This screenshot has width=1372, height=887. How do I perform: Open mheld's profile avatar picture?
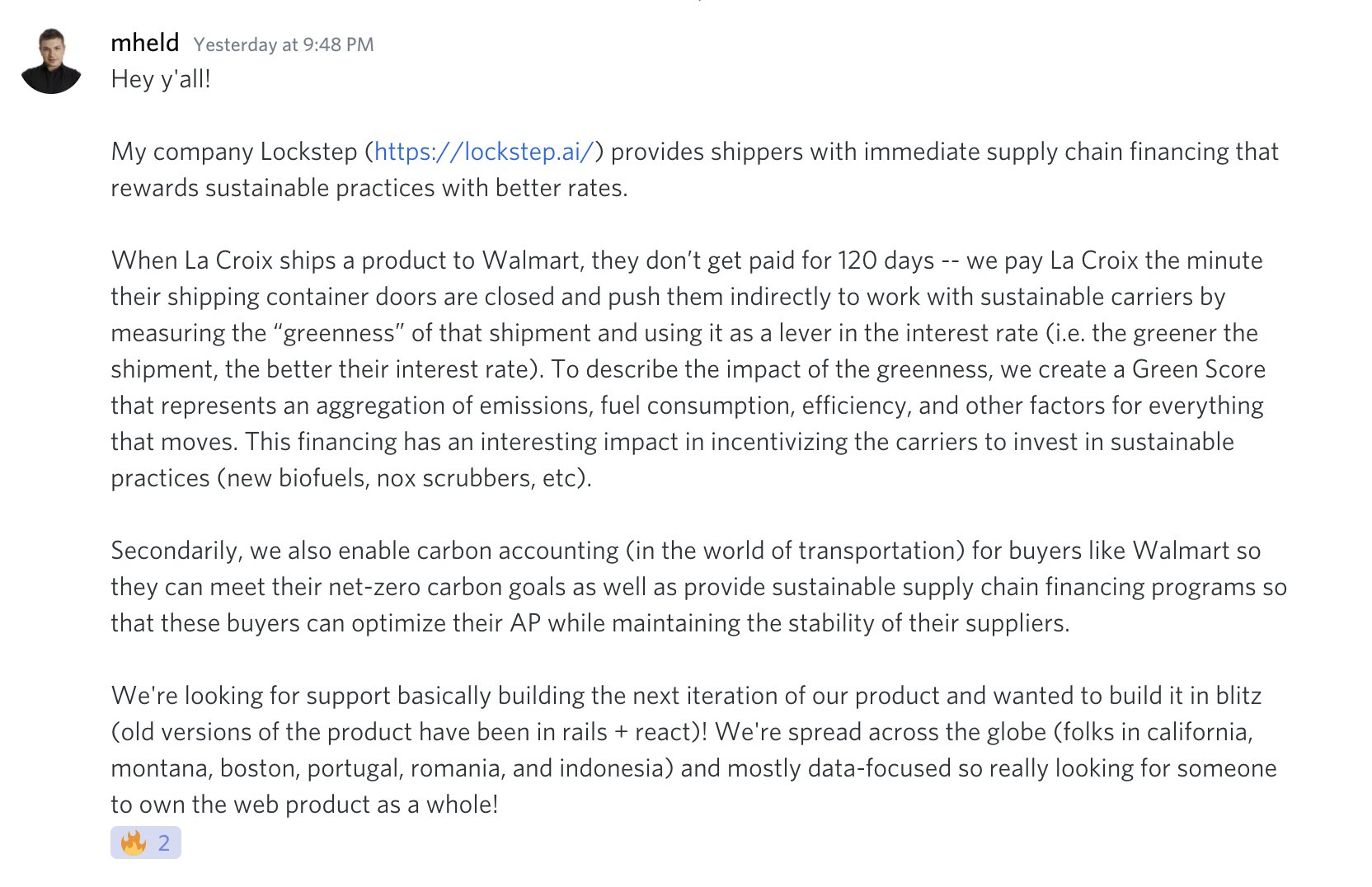(x=51, y=61)
